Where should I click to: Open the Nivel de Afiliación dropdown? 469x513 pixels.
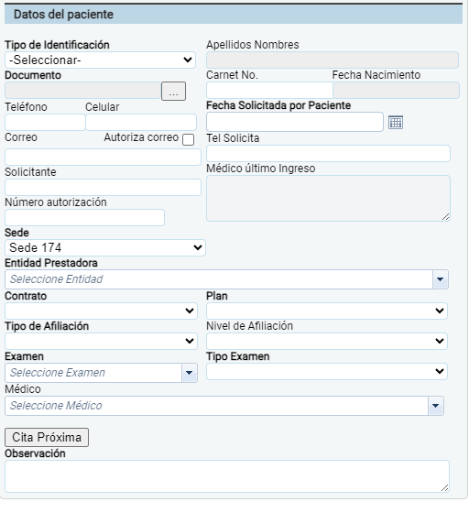click(327, 341)
